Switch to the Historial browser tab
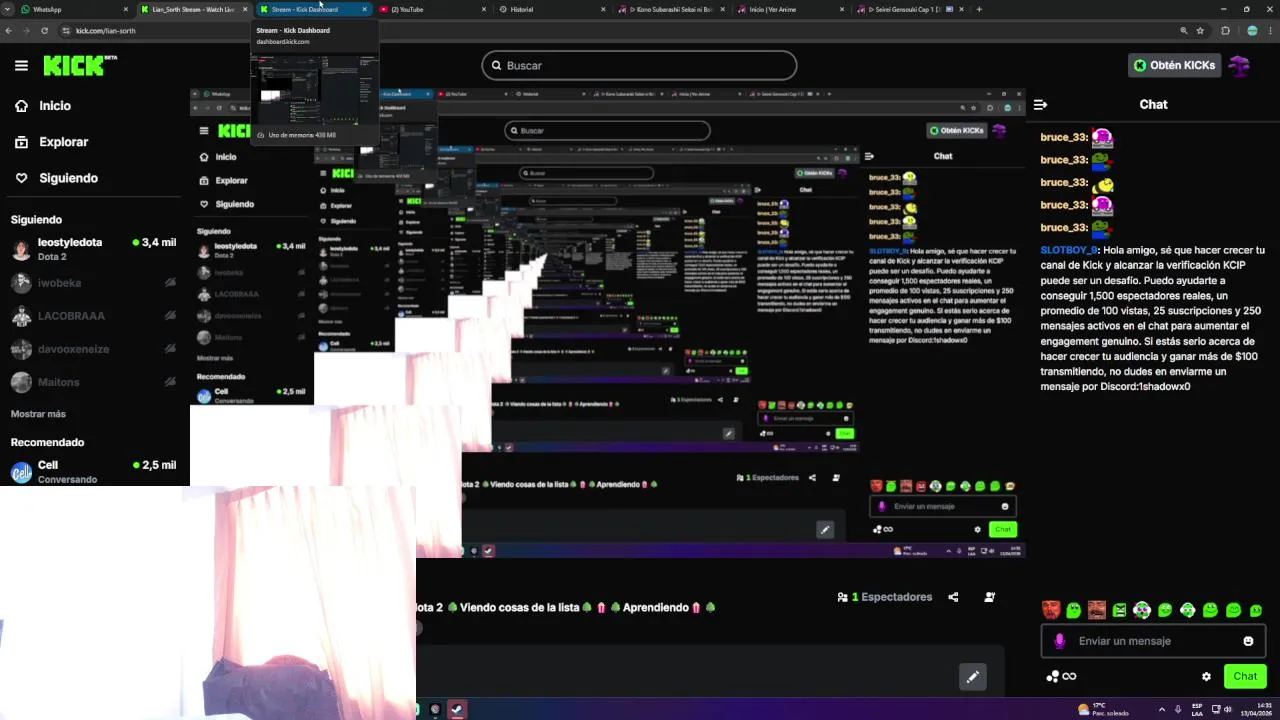Screen dimensions: 1280x720 553,9
